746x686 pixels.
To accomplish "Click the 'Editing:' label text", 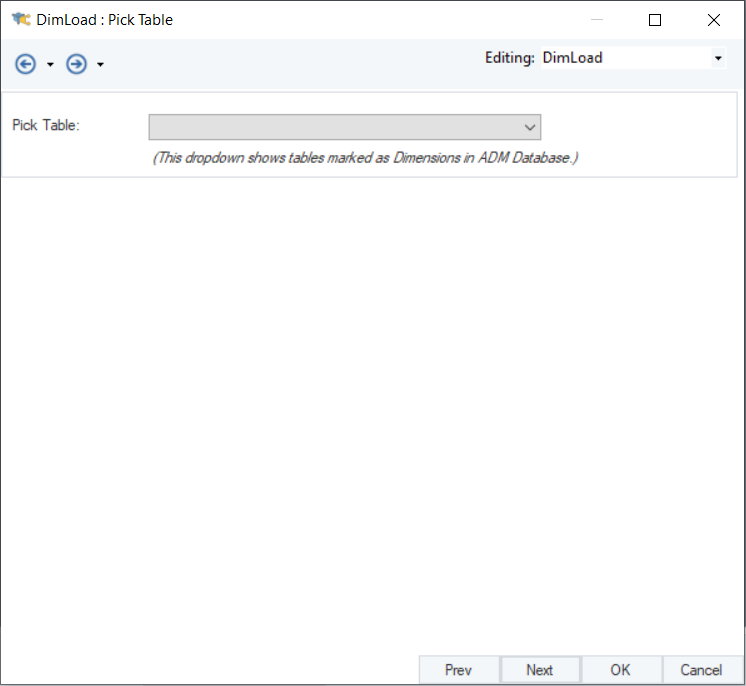I will point(510,58).
